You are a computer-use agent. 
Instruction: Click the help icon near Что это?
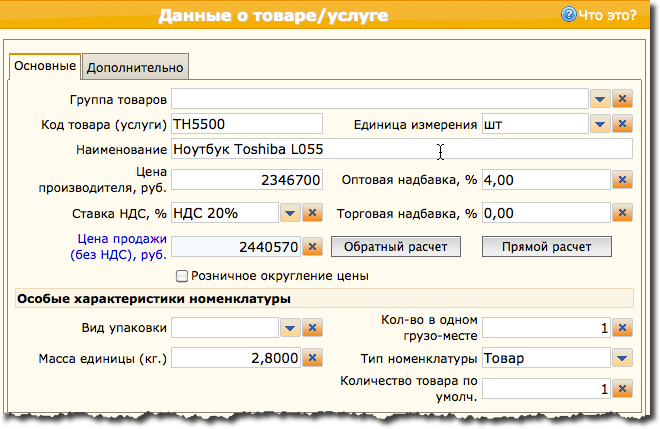pyautogui.click(x=569, y=15)
